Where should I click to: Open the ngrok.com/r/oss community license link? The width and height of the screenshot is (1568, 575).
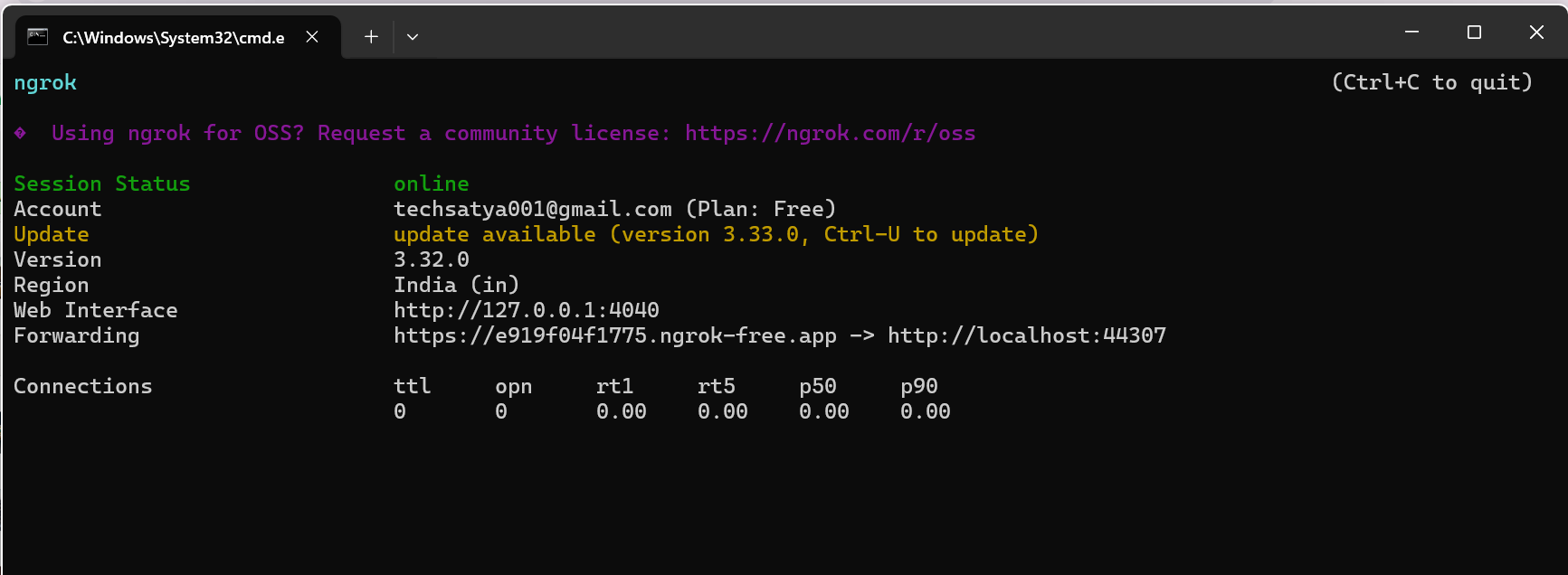click(830, 133)
